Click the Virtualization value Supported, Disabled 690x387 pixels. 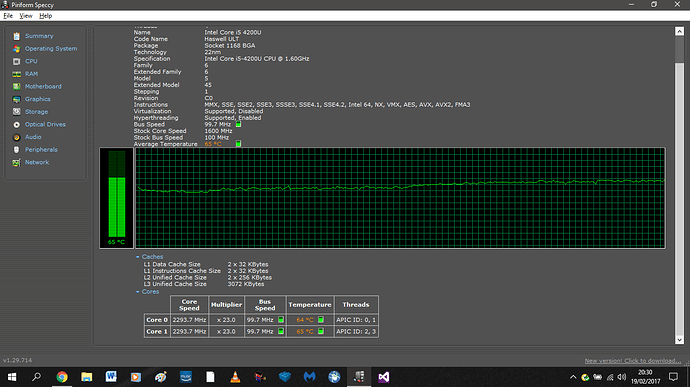(234, 111)
